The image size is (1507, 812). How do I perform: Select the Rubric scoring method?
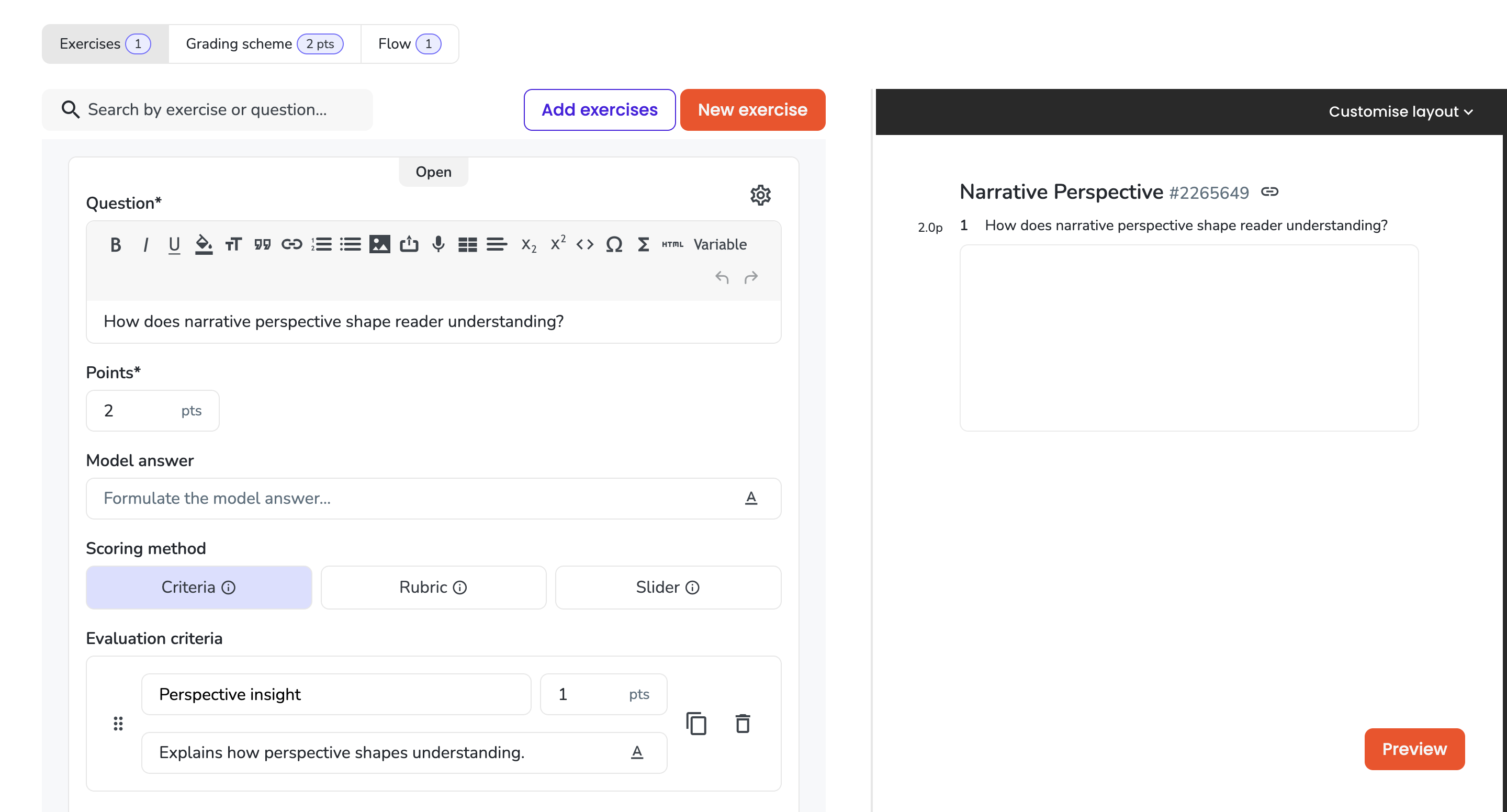[x=433, y=587]
